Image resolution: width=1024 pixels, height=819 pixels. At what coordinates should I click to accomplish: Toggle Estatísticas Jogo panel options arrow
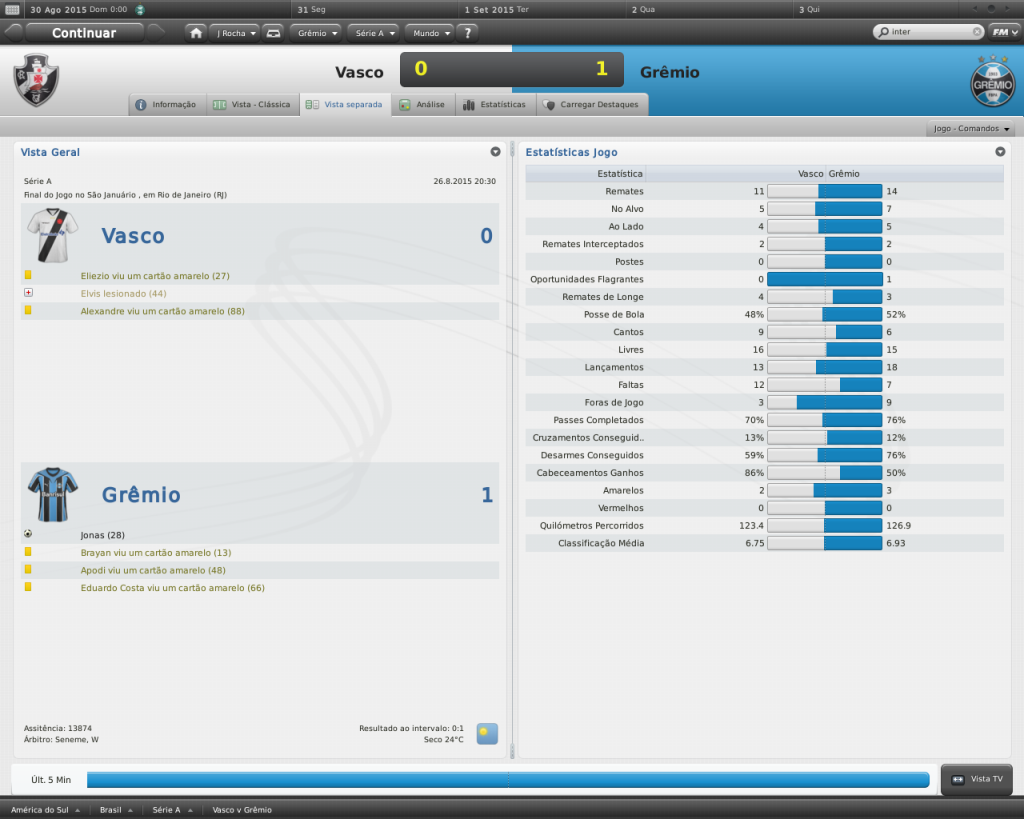1000,152
